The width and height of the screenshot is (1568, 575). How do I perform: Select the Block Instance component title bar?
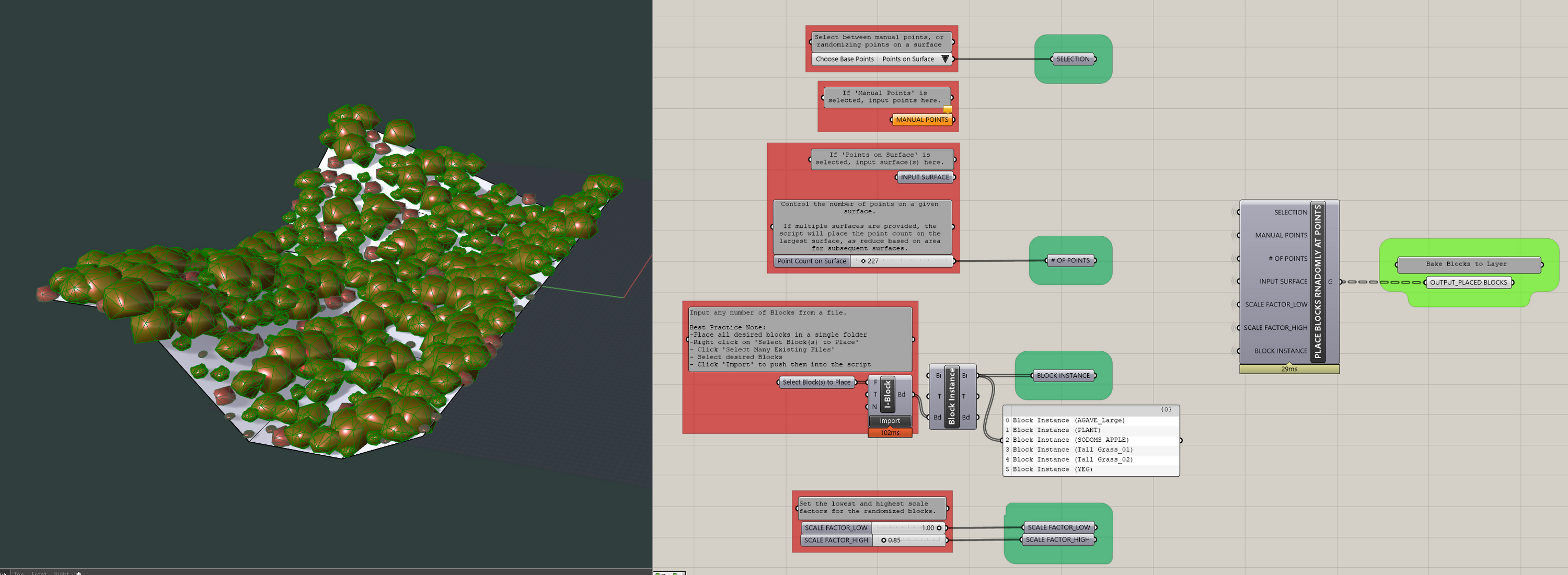951,396
